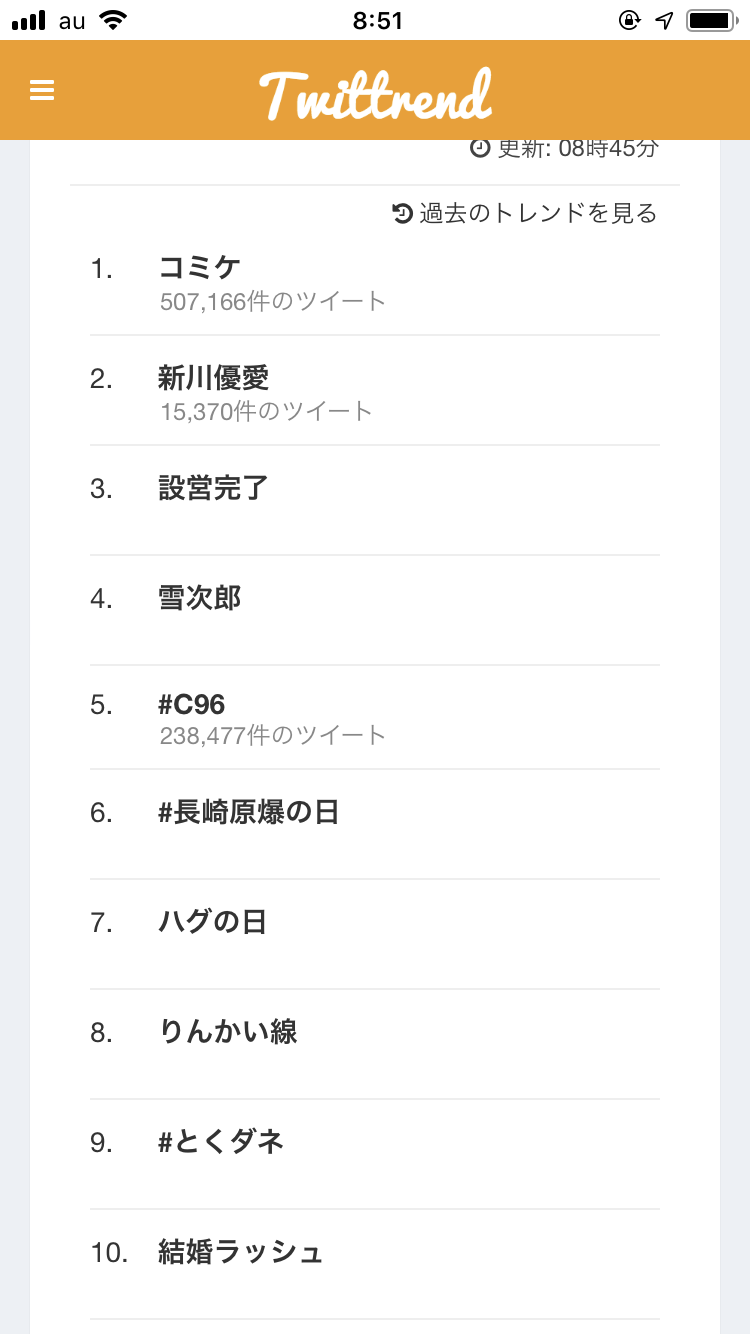Tap the history icon beside past trends
750x1334 pixels.
tap(402, 213)
